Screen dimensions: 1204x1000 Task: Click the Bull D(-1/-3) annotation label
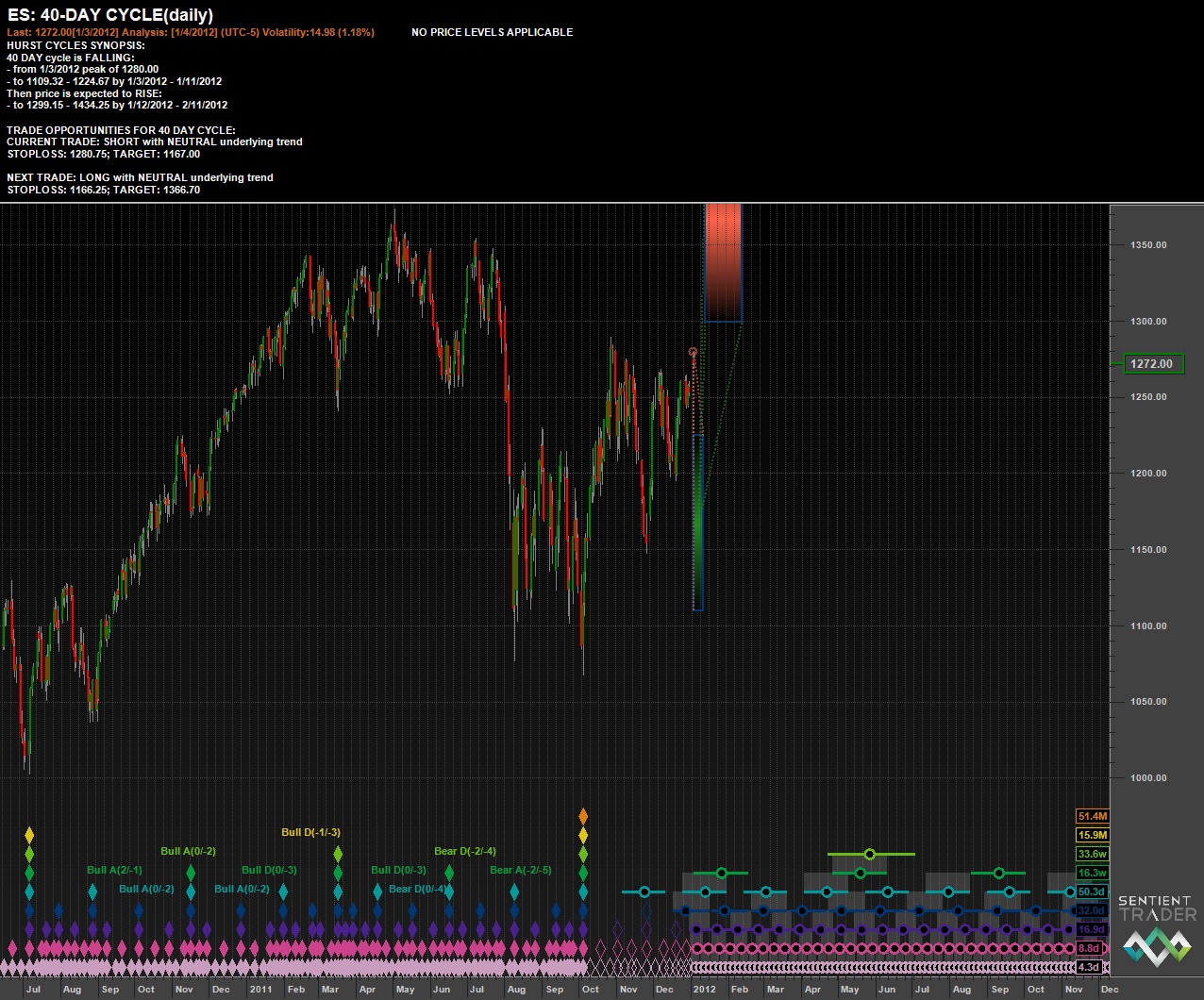tap(310, 832)
